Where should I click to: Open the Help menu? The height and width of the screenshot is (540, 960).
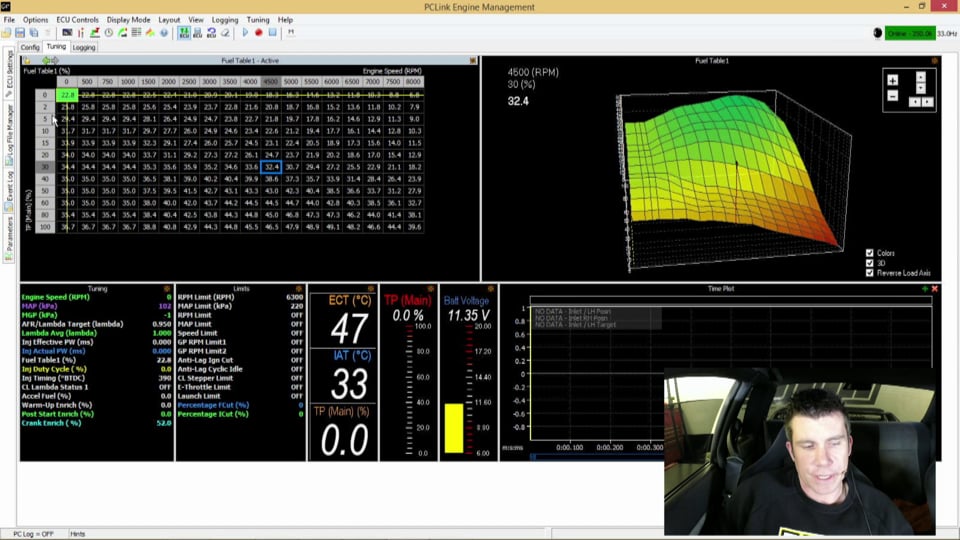click(x=285, y=20)
